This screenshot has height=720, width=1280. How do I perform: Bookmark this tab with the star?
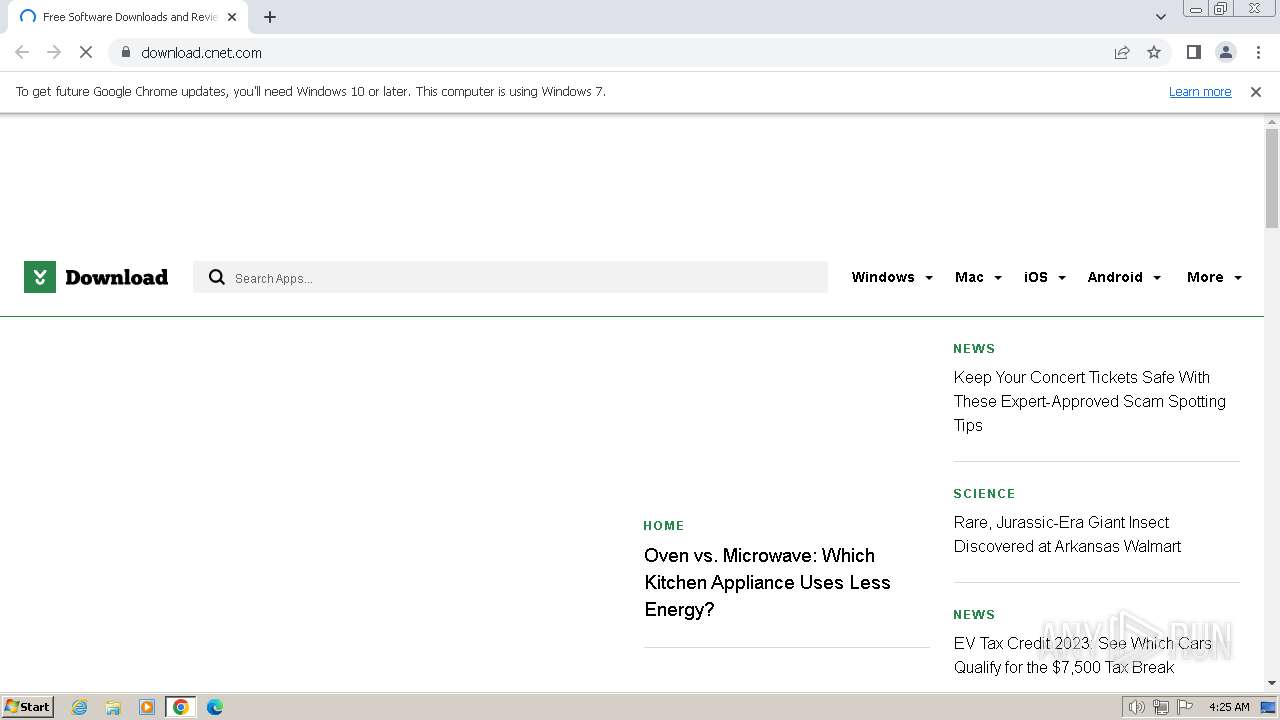click(1154, 52)
